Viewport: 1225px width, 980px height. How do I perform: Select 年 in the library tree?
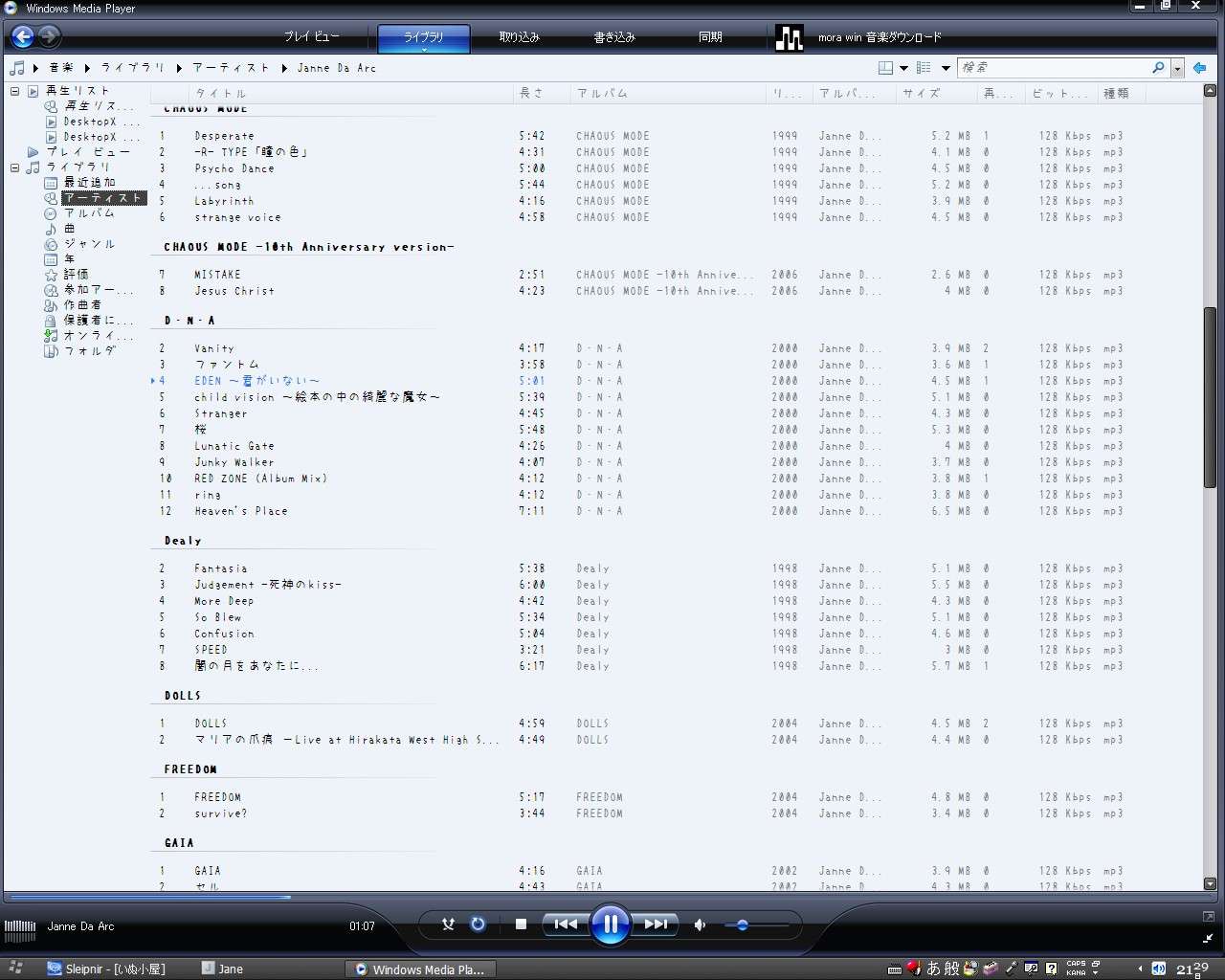(69, 259)
